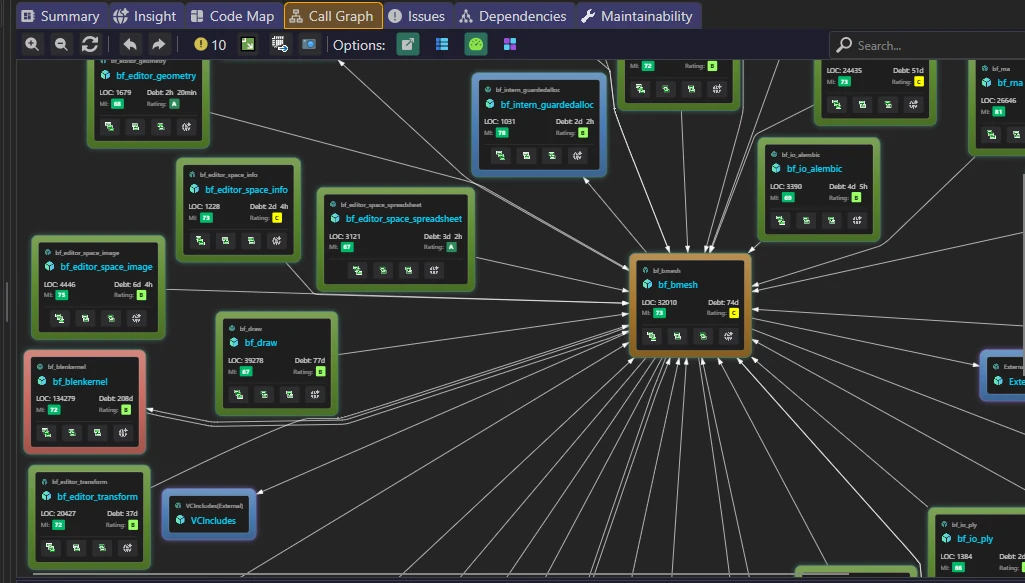The height and width of the screenshot is (583, 1025).
Task: Click leftmost action icon on bf_blenkernel node
Action: point(46,433)
